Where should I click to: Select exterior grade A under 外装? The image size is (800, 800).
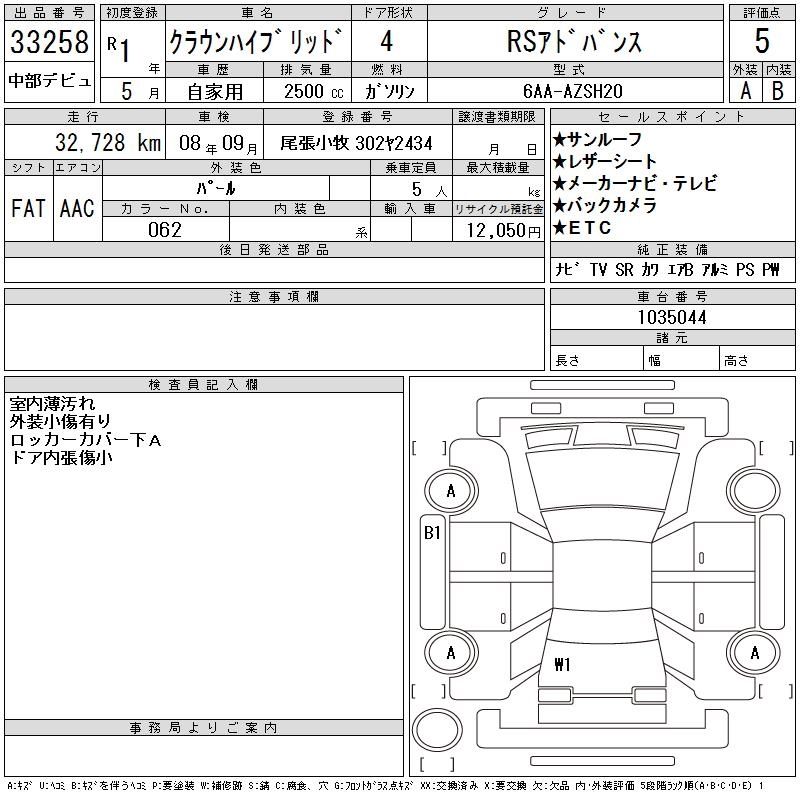(x=745, y=91)
